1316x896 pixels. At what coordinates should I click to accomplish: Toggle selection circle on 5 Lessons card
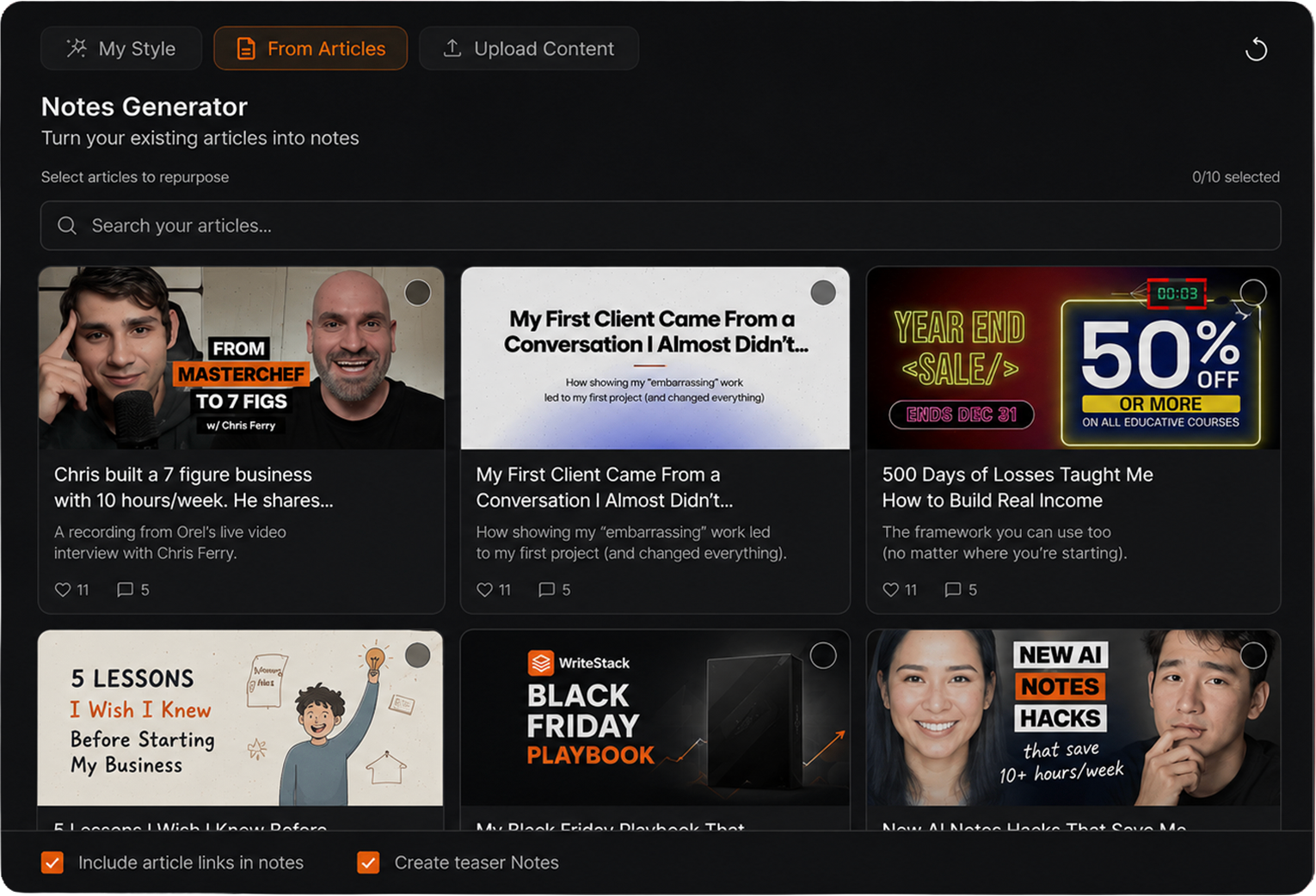(418, 655)
